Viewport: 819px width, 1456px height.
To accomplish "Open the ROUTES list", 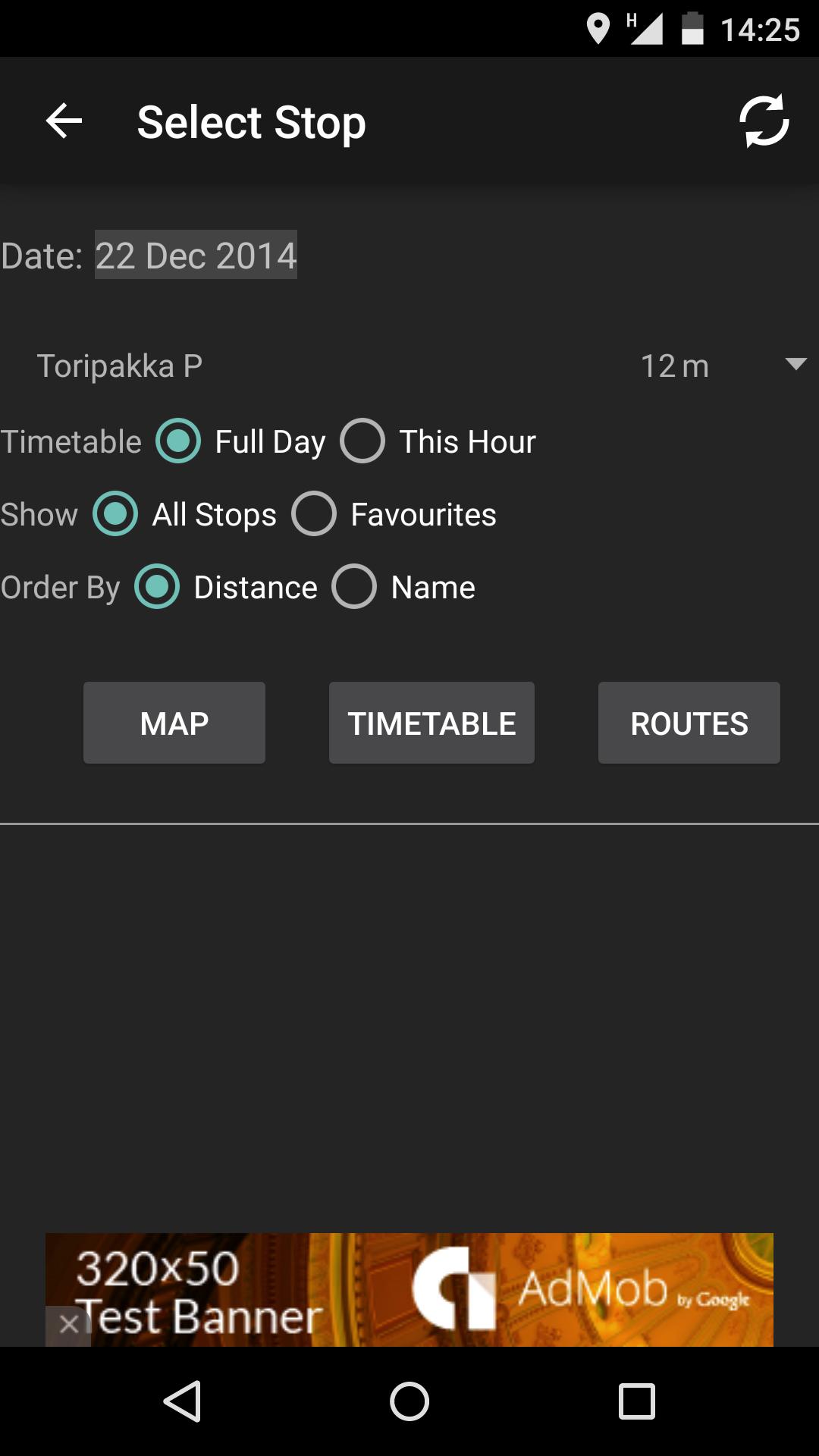I will 689,723.
